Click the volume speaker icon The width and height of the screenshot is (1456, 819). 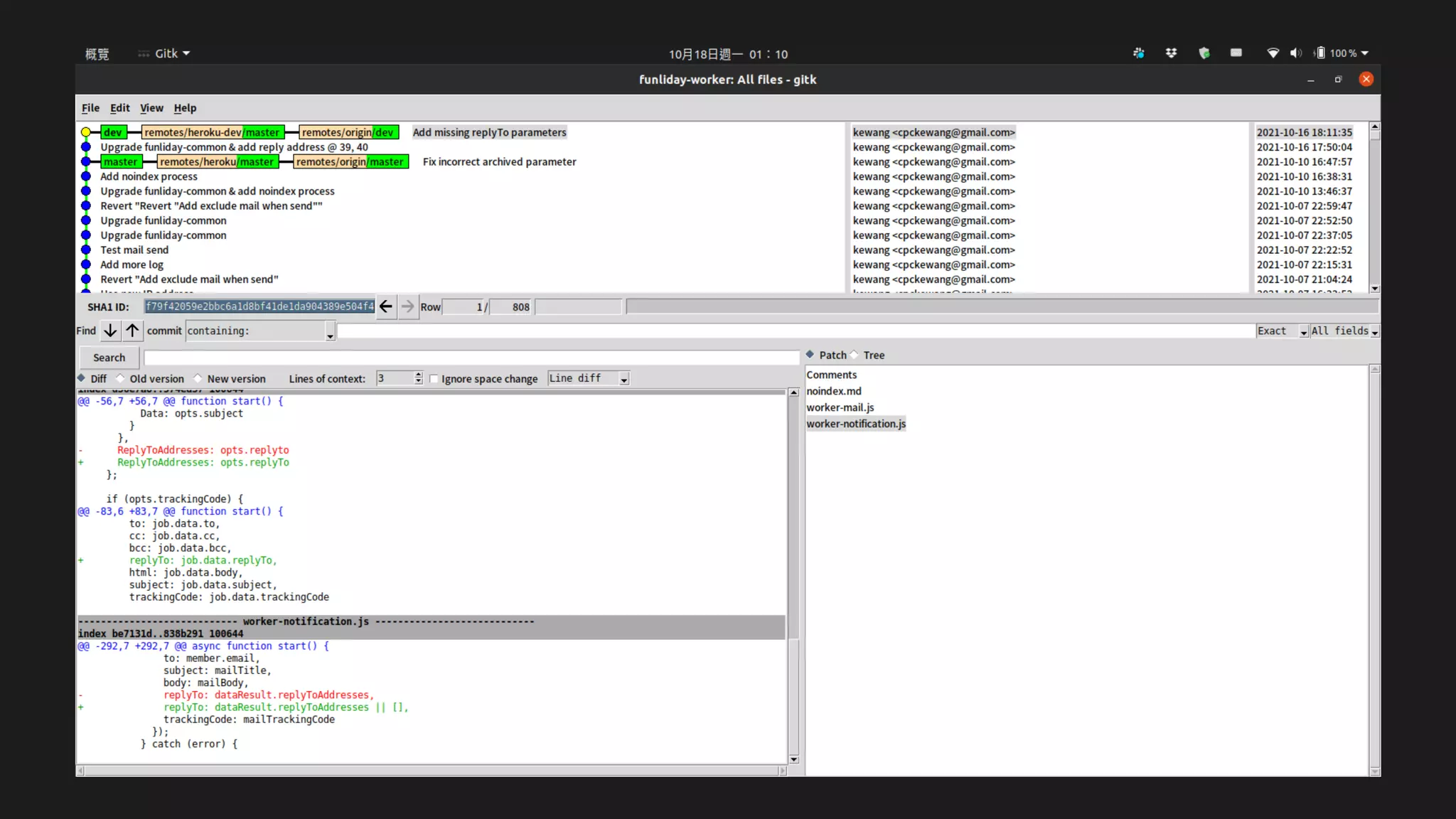click(1295, 53)
